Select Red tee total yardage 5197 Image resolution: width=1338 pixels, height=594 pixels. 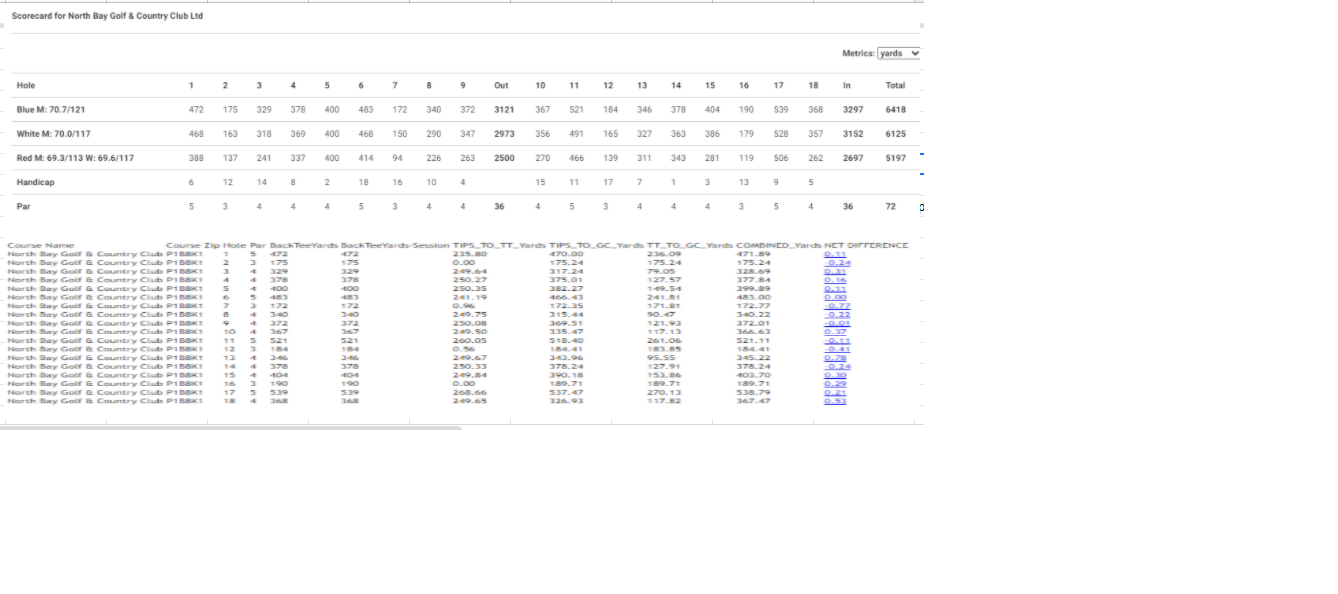point(895,158)
